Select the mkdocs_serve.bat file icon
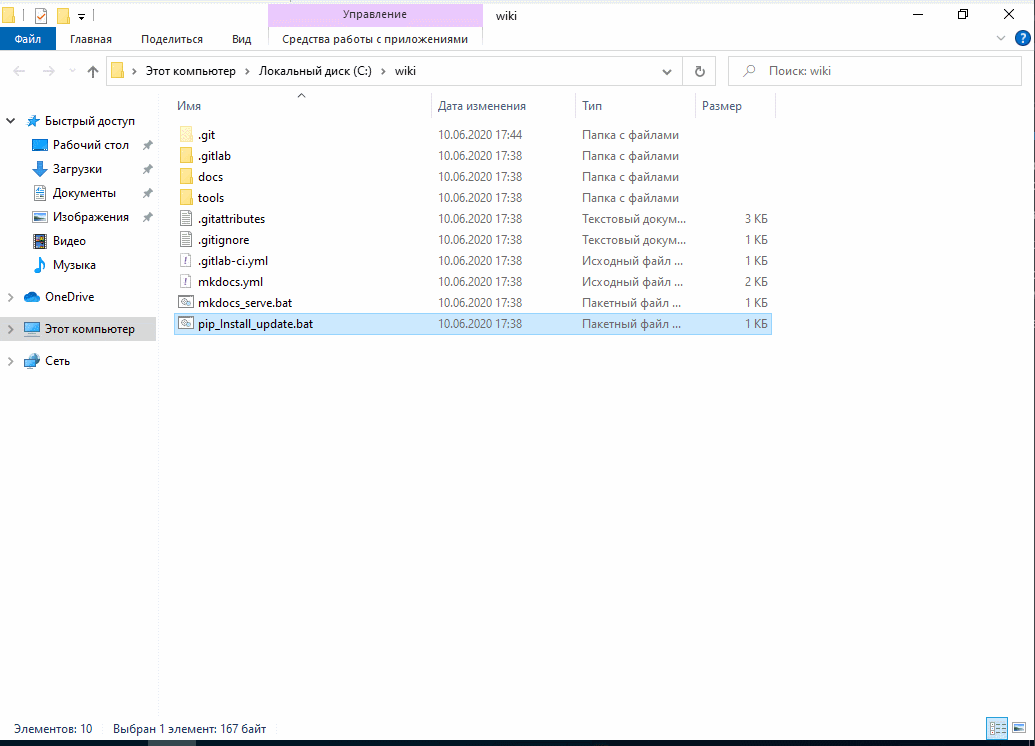This screenshot has height=746, width=1035. (185, 302)
